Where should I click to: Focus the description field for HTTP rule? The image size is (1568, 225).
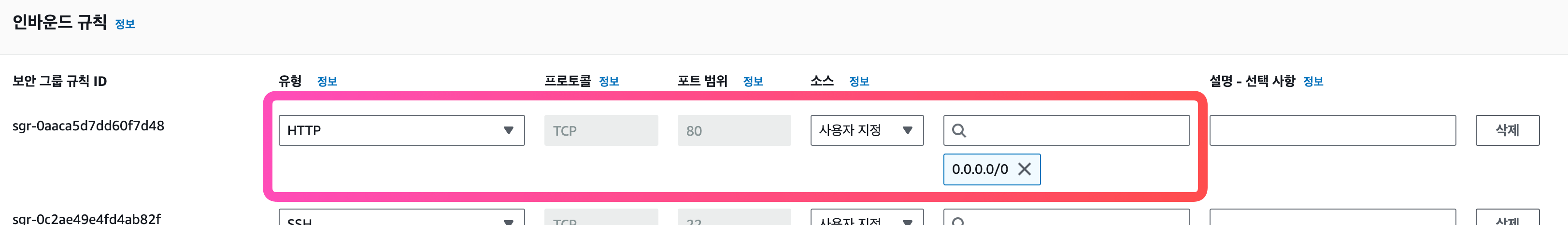click(1332, 130)
